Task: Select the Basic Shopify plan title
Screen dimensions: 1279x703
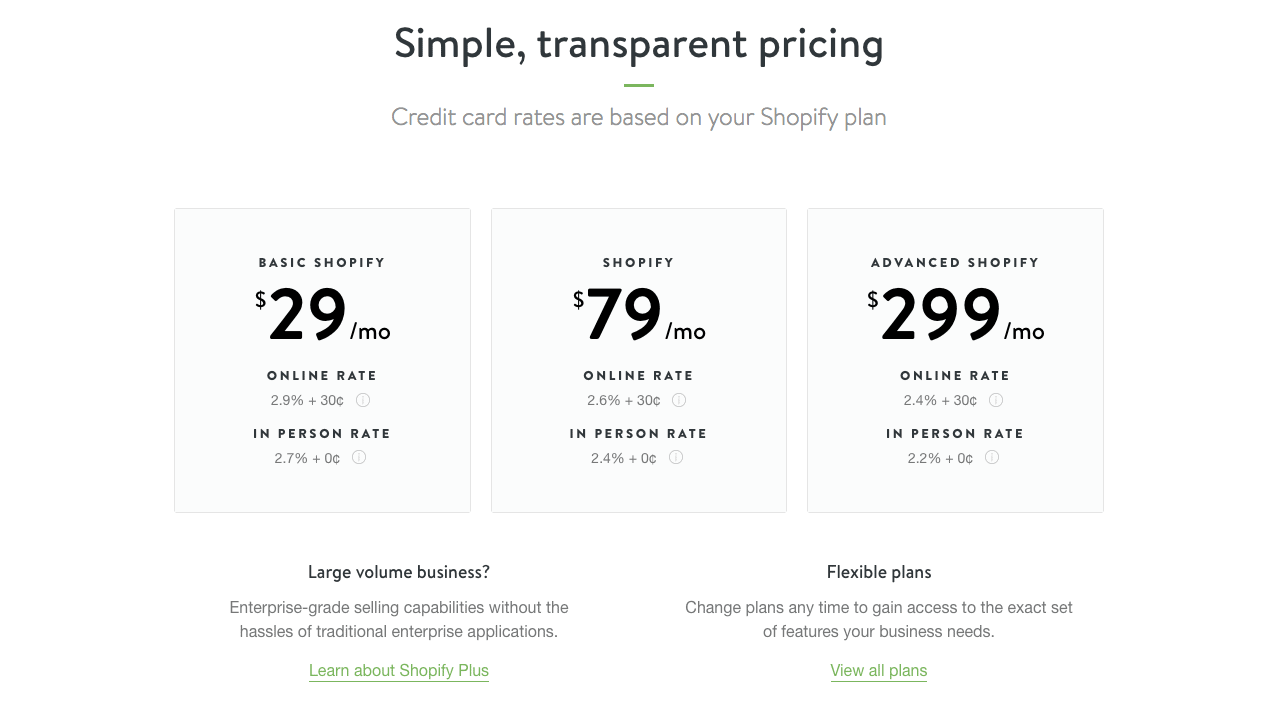Action: click(322, 263)
